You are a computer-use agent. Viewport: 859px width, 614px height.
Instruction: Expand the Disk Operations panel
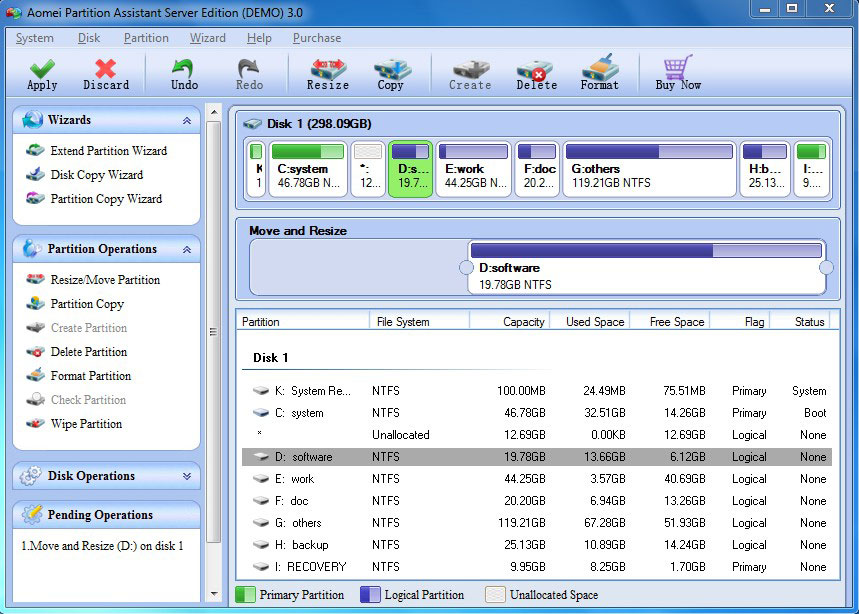click(186, 476)
